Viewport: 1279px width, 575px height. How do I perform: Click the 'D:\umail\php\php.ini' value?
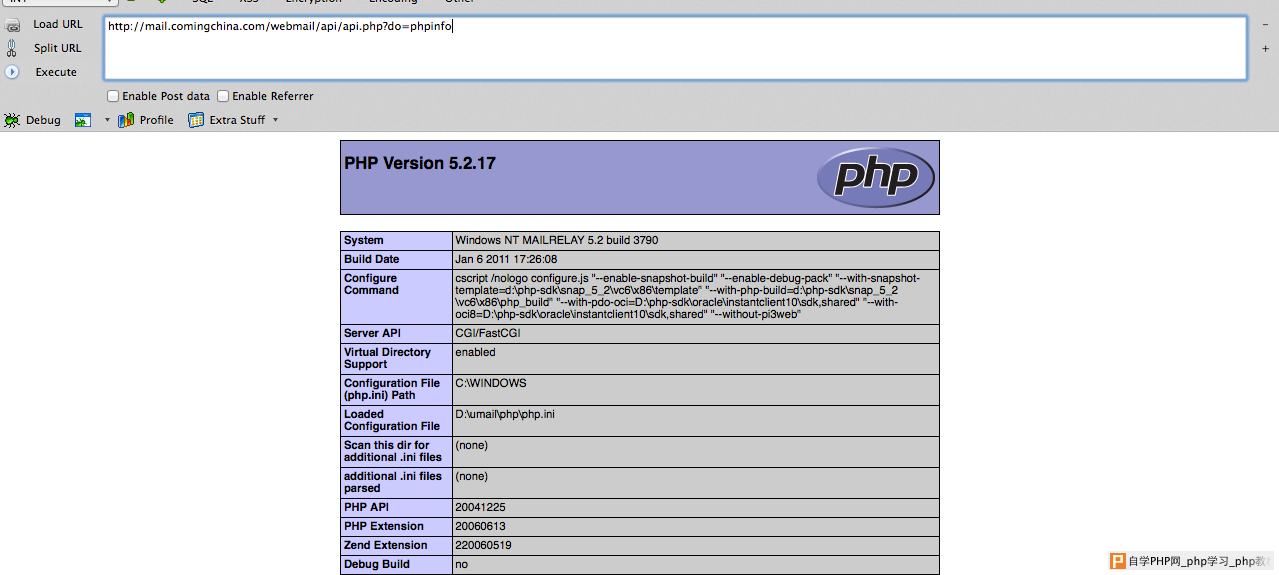pyautogui.click(x=505, y=414)
